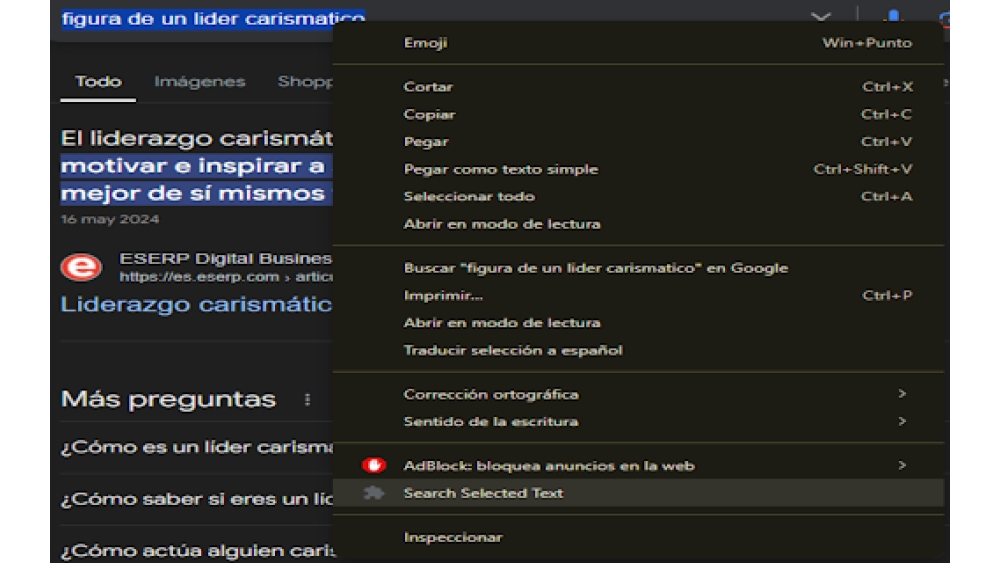Open the Más preguntas three-dot options

[307, 399]
